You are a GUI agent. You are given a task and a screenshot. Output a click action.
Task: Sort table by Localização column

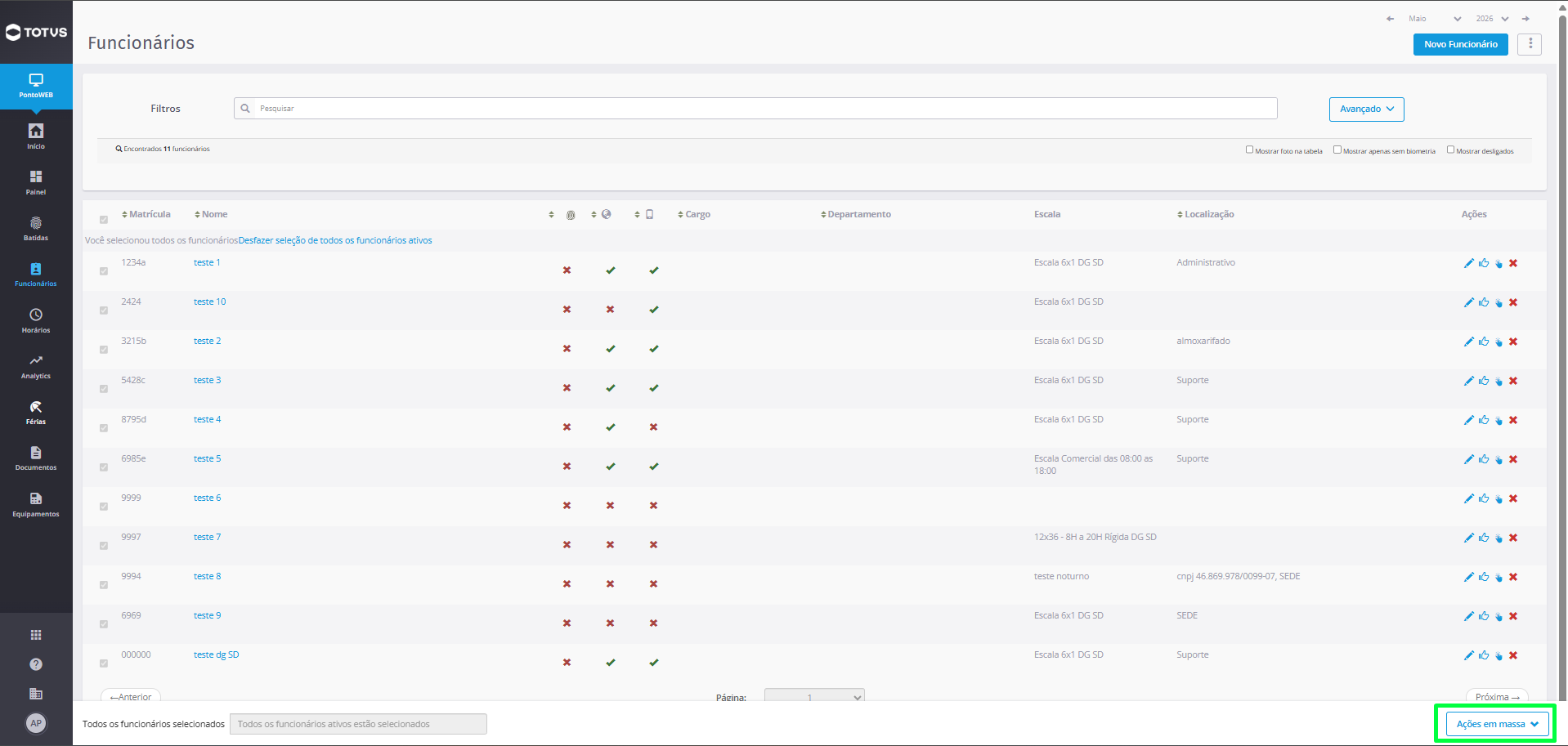(x=1206, y=214)
